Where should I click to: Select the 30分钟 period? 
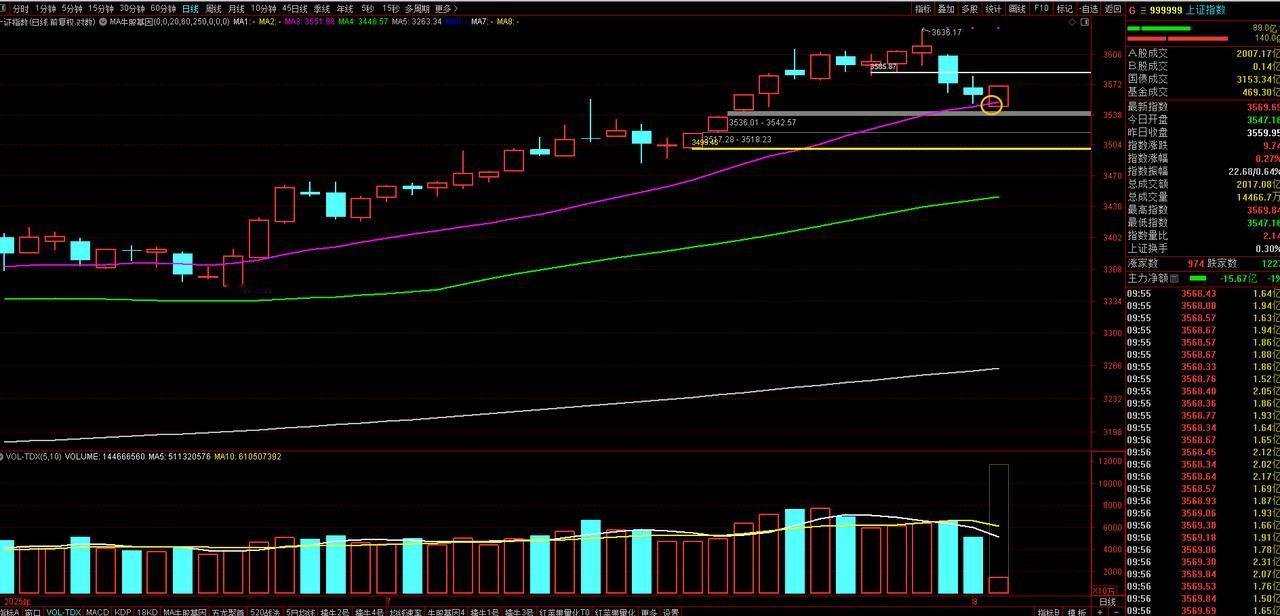[132, 8]
